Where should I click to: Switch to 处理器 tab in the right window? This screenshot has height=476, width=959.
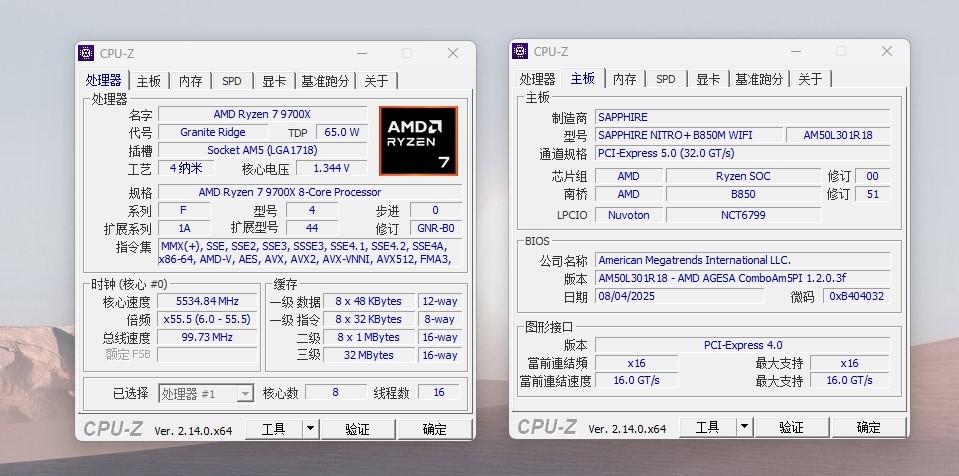(538, 79)
